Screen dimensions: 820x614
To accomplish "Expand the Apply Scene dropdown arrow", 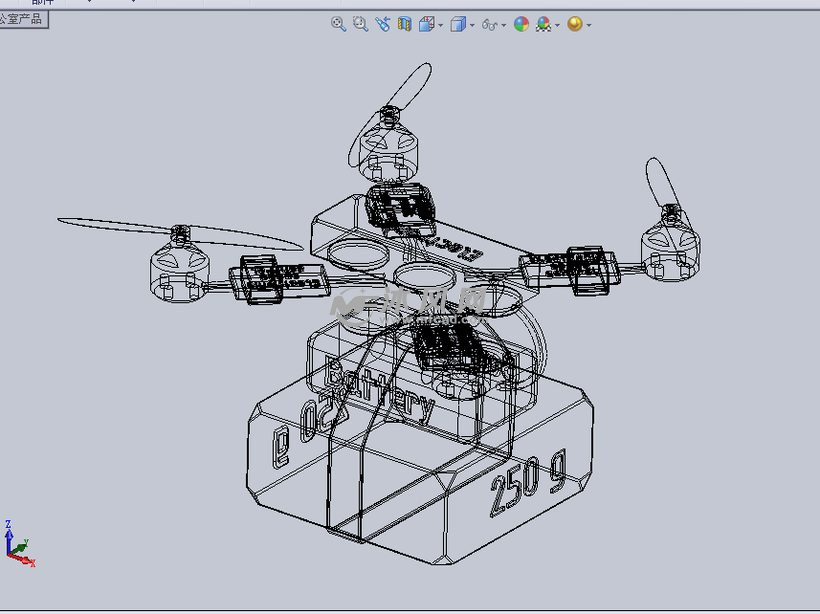I will (x=557, y=25).
